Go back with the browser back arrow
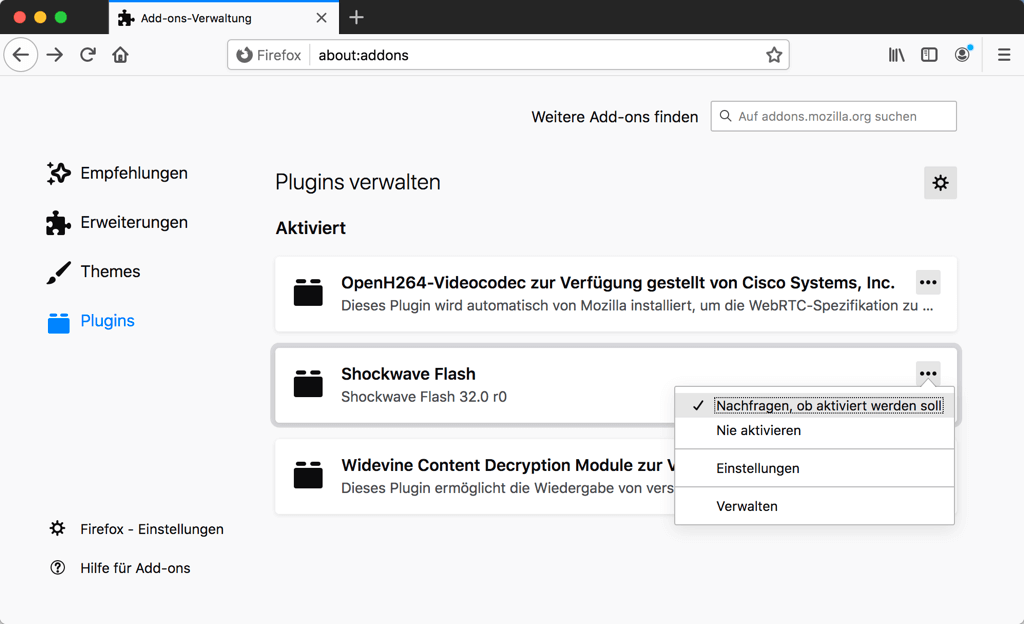This screenshot has width=1024, height=624. click(21, 55)
